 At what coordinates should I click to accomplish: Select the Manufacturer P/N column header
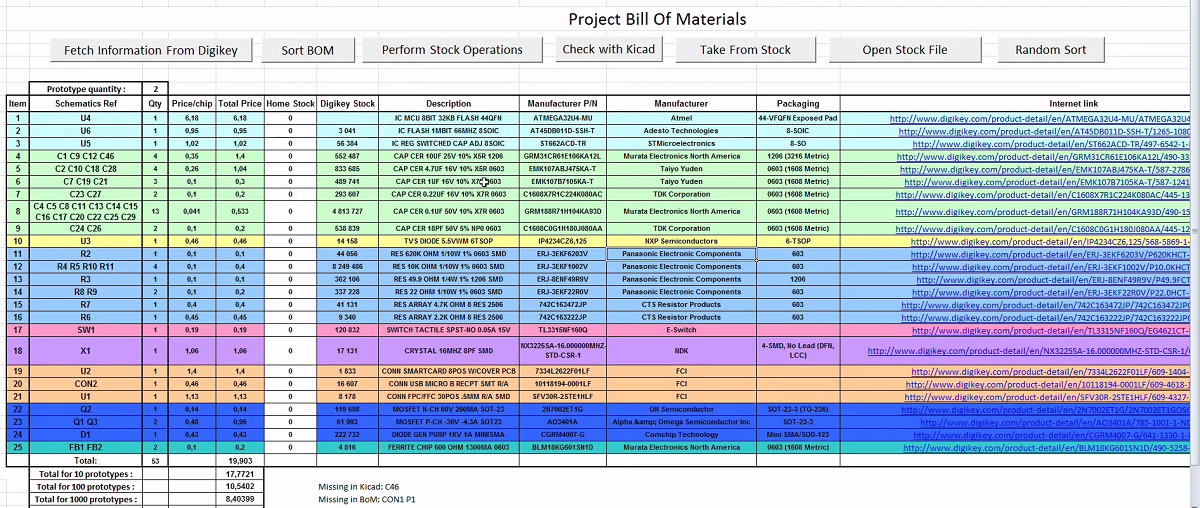[x=562, y=103]
